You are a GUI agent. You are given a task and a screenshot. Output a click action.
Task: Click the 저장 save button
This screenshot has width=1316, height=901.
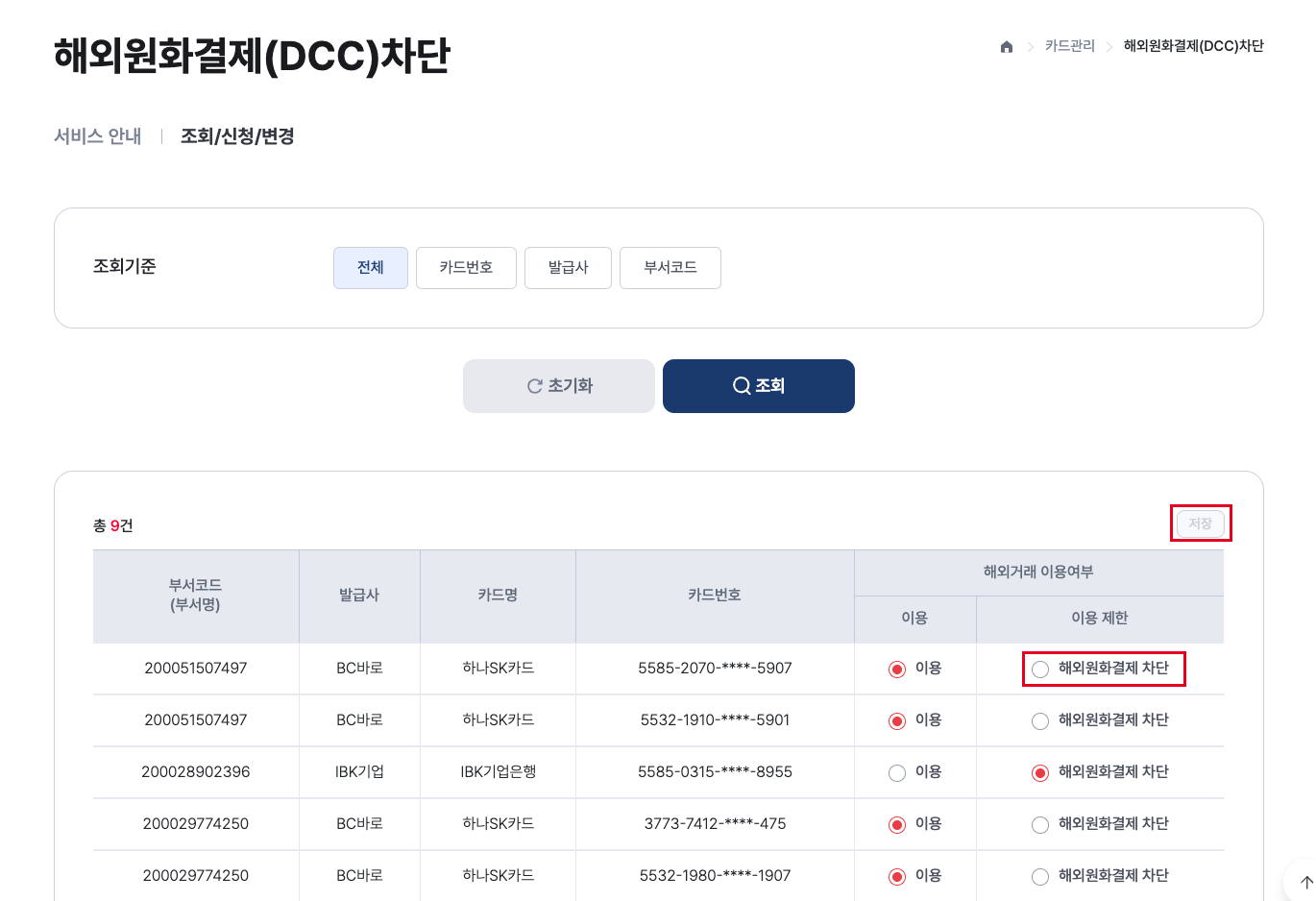point(1201,524)
